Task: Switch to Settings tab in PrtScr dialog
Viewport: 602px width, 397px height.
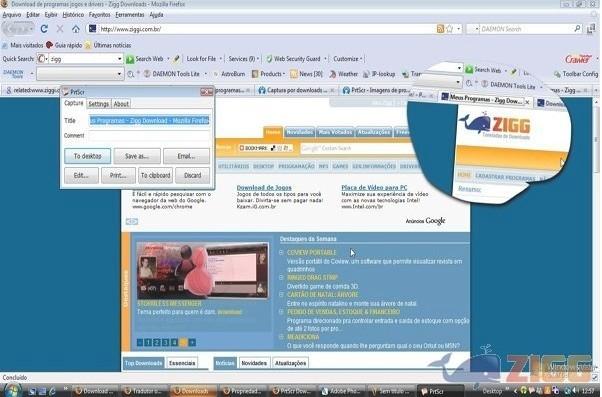Action: click(x=99, y=104)
